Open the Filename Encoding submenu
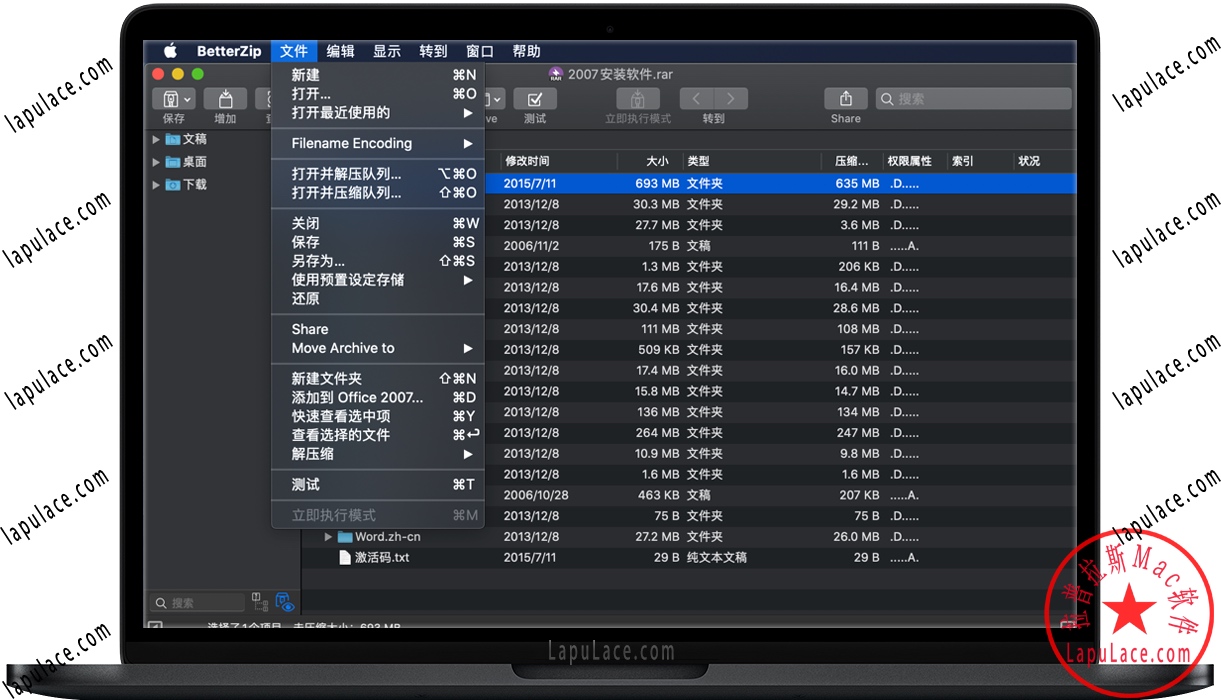This screenshot has width=1221, height=700. 378,144
